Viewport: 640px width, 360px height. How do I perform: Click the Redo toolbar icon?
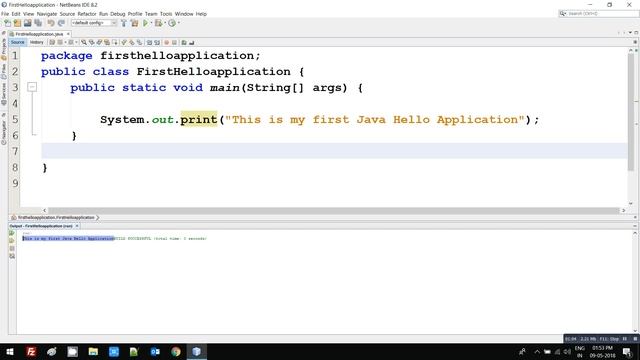61,23
